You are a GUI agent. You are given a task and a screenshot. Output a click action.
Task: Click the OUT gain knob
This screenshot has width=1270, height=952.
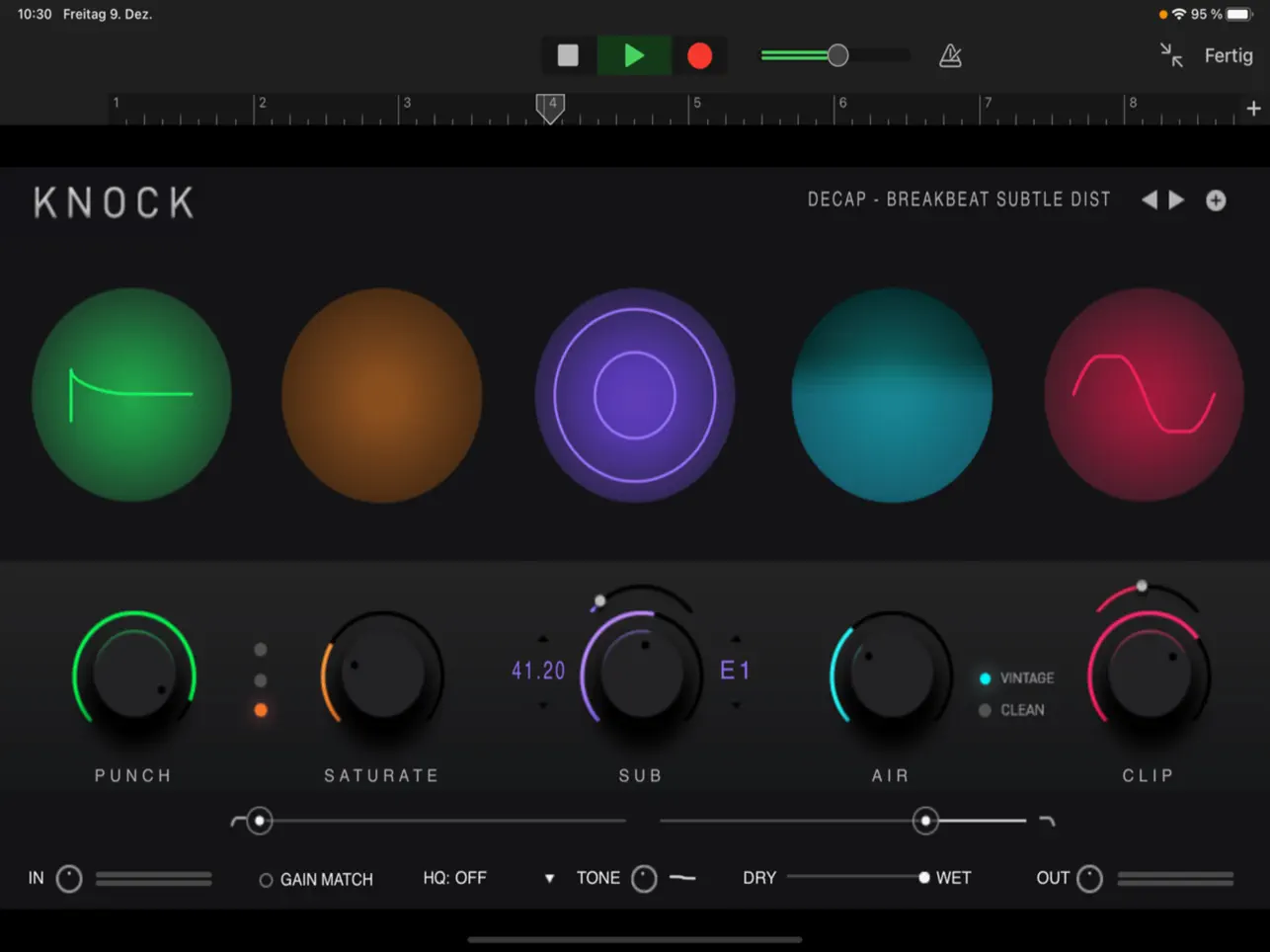click(1089, 879)
